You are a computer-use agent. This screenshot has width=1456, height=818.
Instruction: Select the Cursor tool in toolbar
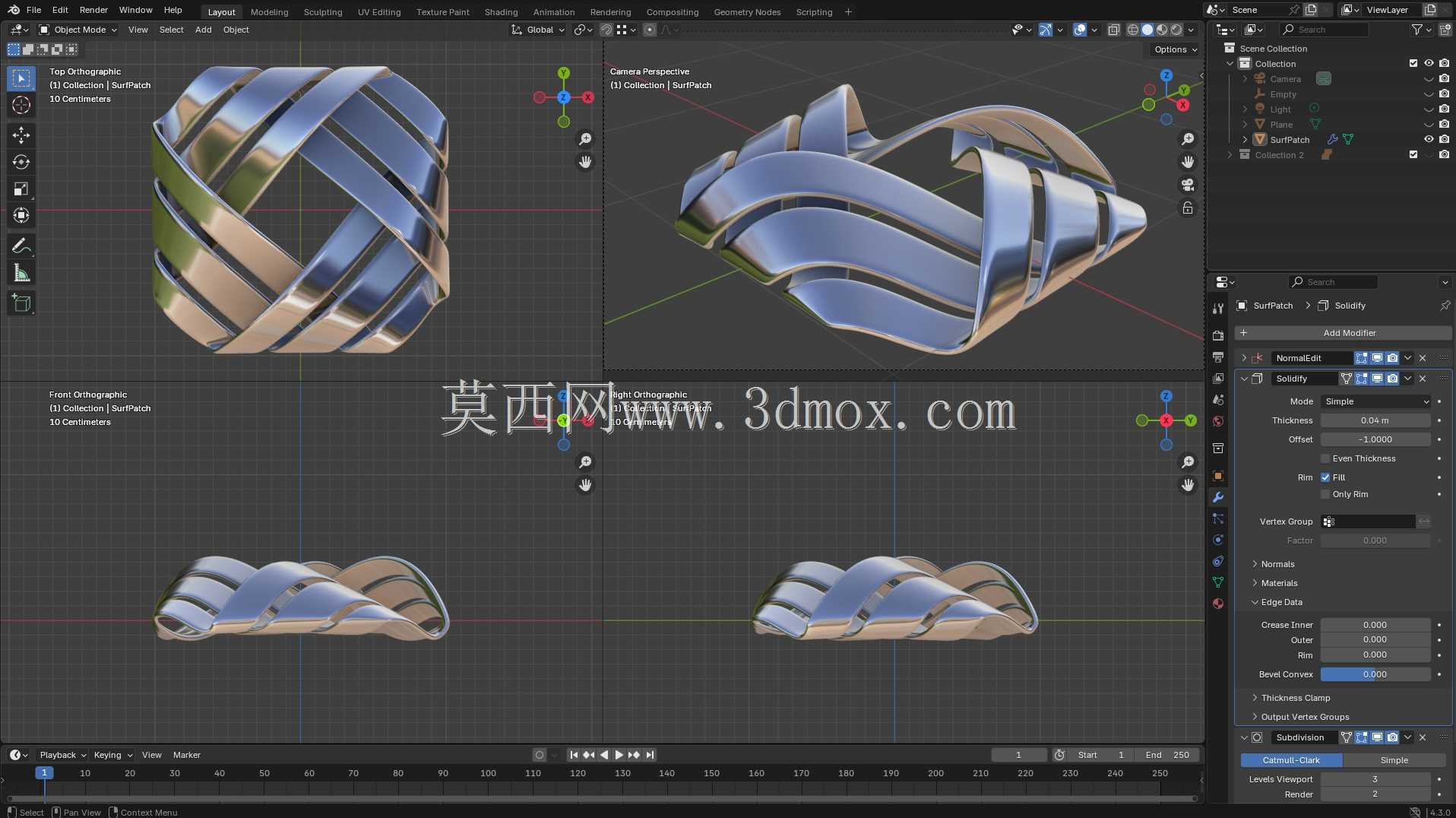click(x=21, y=105)
